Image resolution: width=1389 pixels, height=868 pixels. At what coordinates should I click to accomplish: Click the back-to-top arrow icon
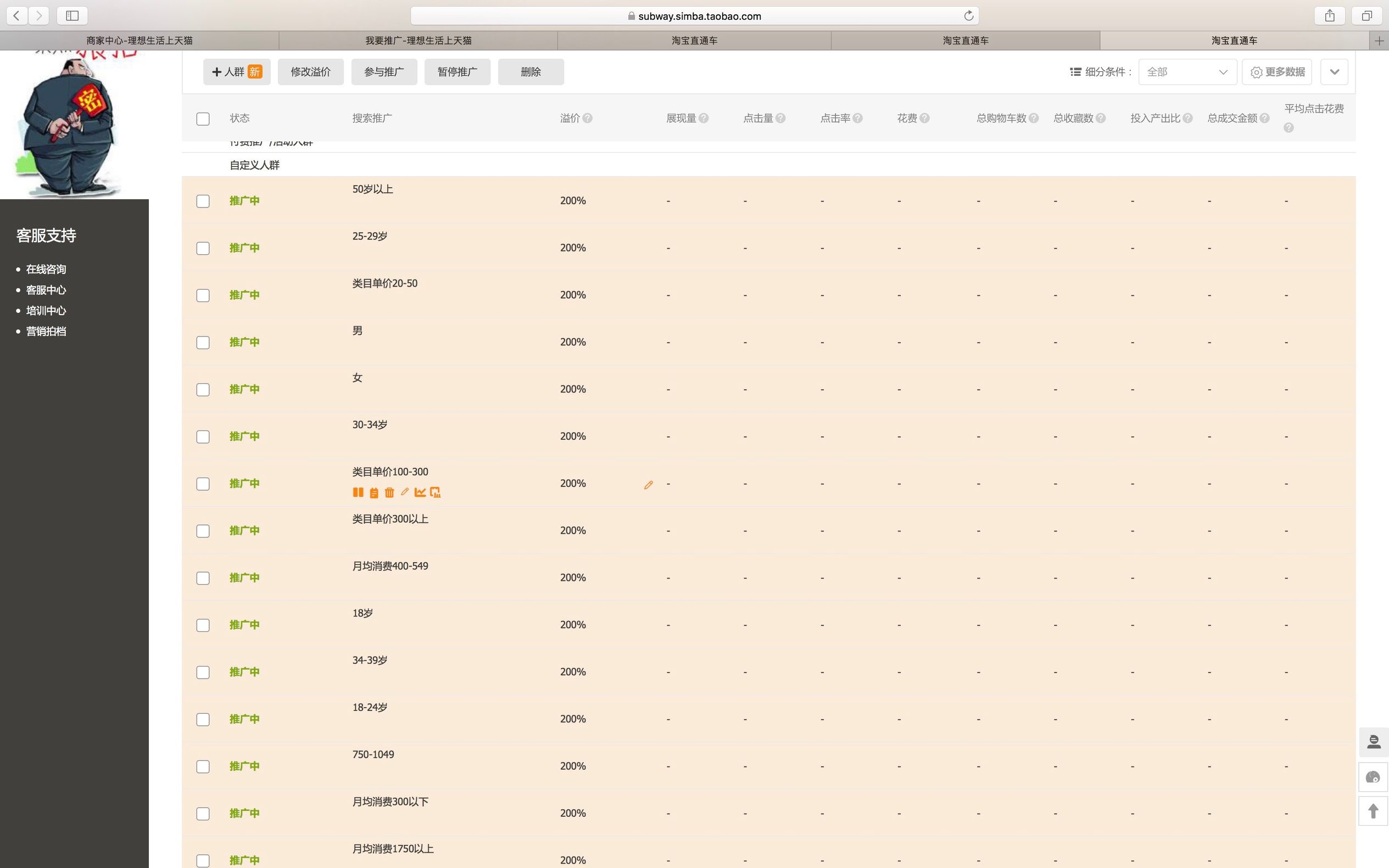pos(1373,810)
